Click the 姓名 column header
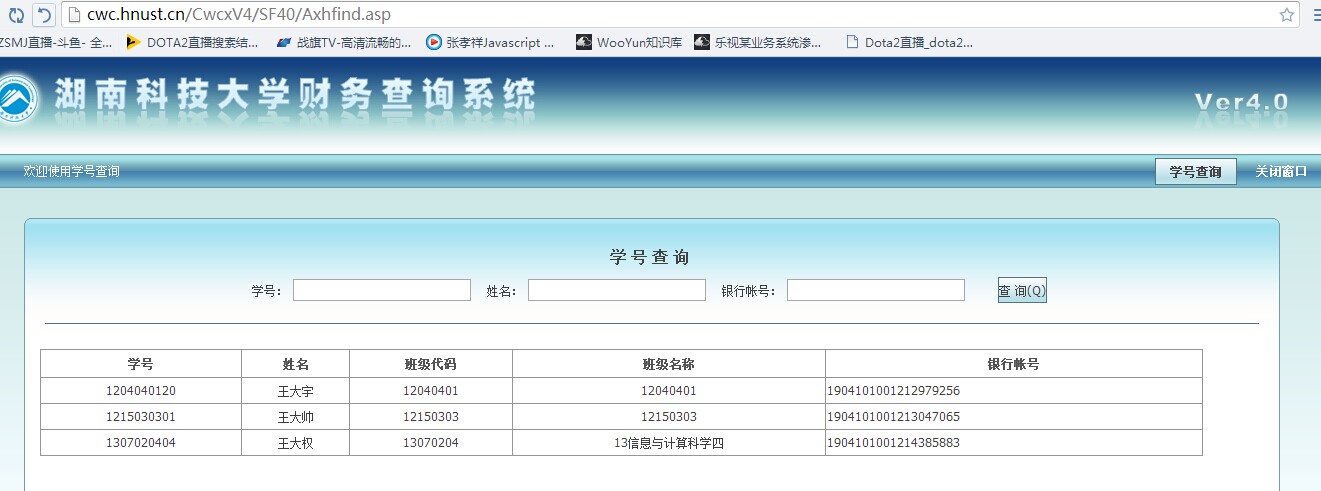 tap(296, 364)
